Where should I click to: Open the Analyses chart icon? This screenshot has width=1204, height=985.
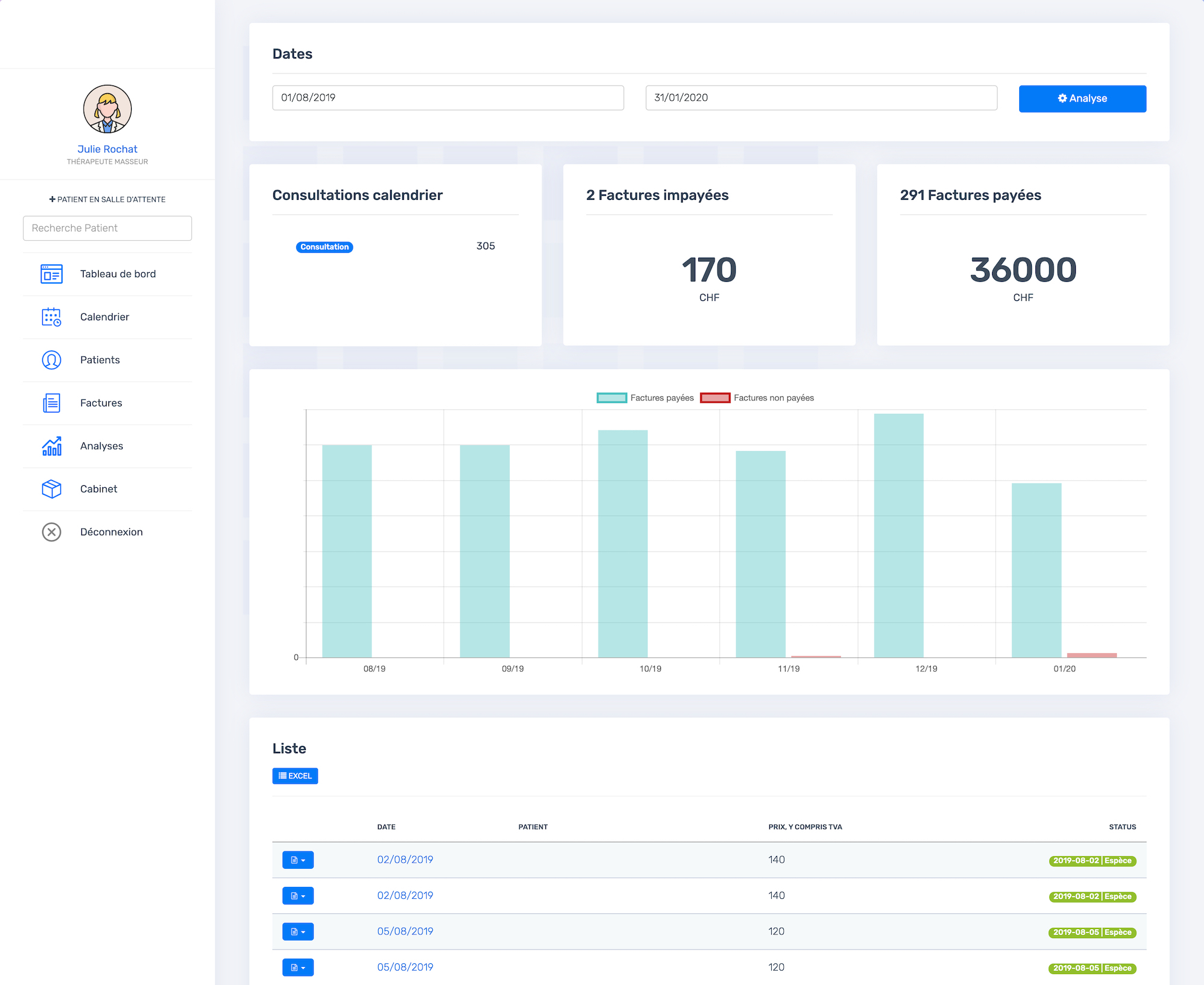click(x=51, y=446)
